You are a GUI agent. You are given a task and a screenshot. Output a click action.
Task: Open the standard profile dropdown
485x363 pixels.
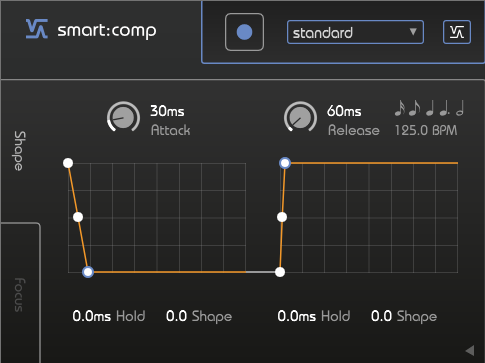pyautogui.click(x=355, y=32)
